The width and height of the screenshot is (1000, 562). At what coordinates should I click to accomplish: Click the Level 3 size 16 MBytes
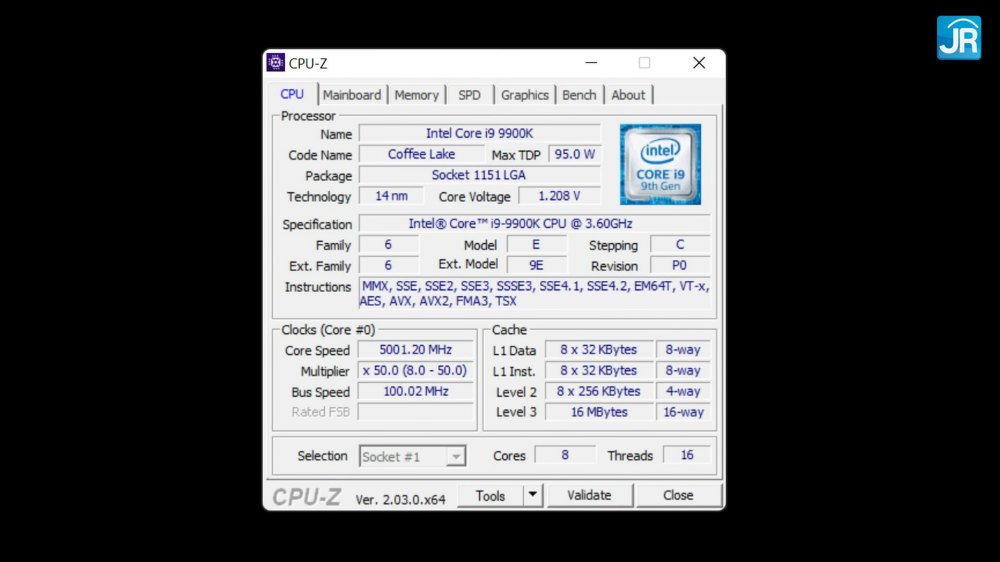(x=599, y=412)
